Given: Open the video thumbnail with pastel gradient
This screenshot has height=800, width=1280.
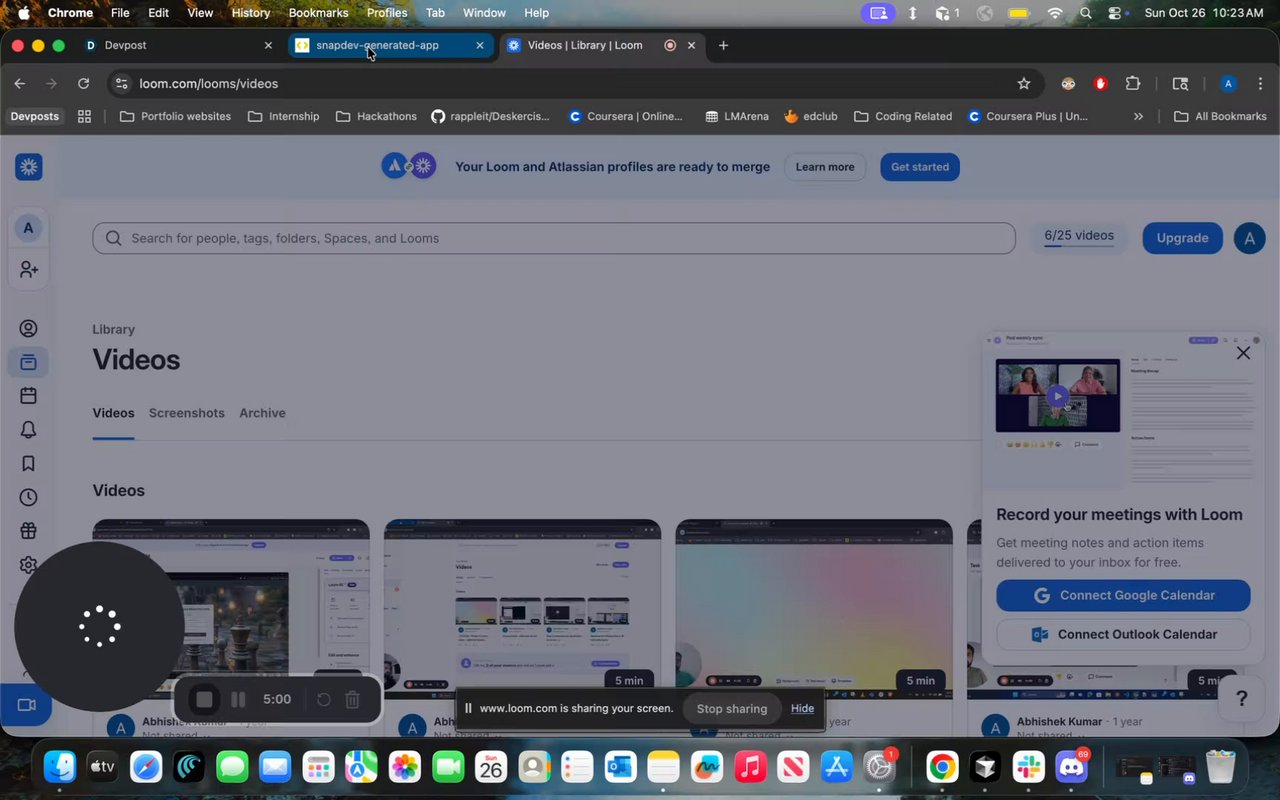Looking at the screenshot, I should click(x=814, y=609).
